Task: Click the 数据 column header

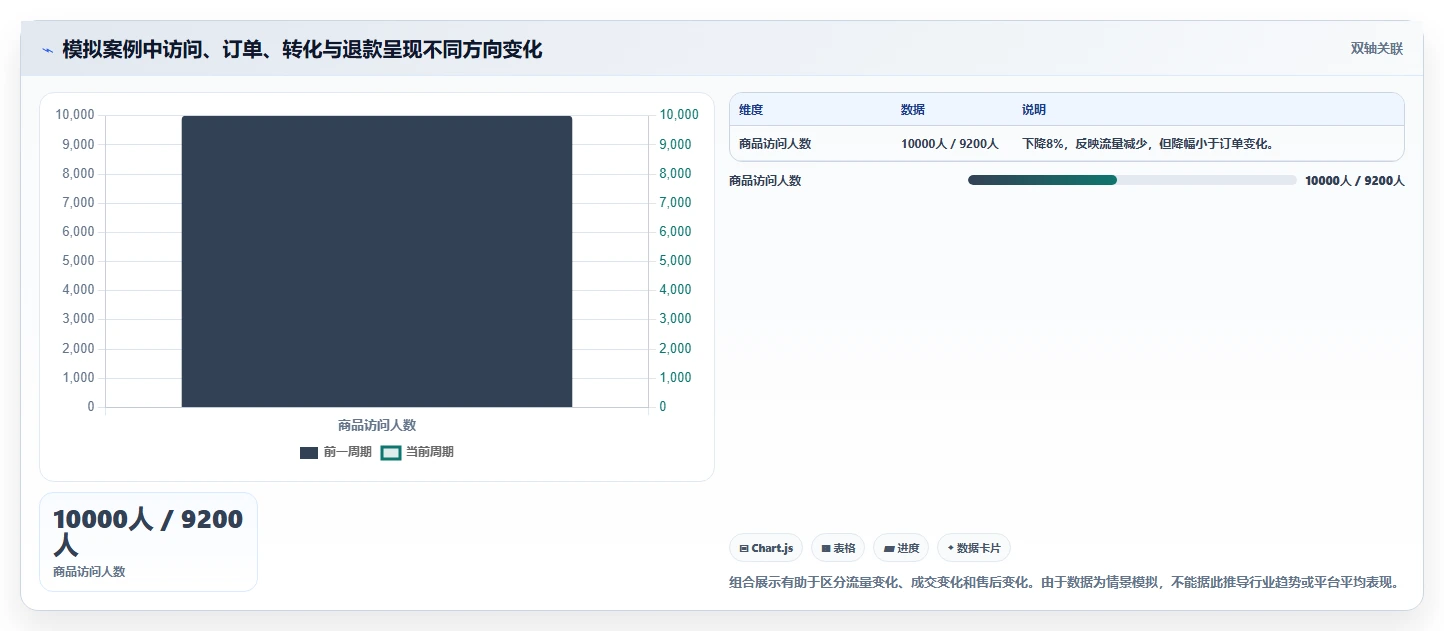Action: (x=913, y=110)
